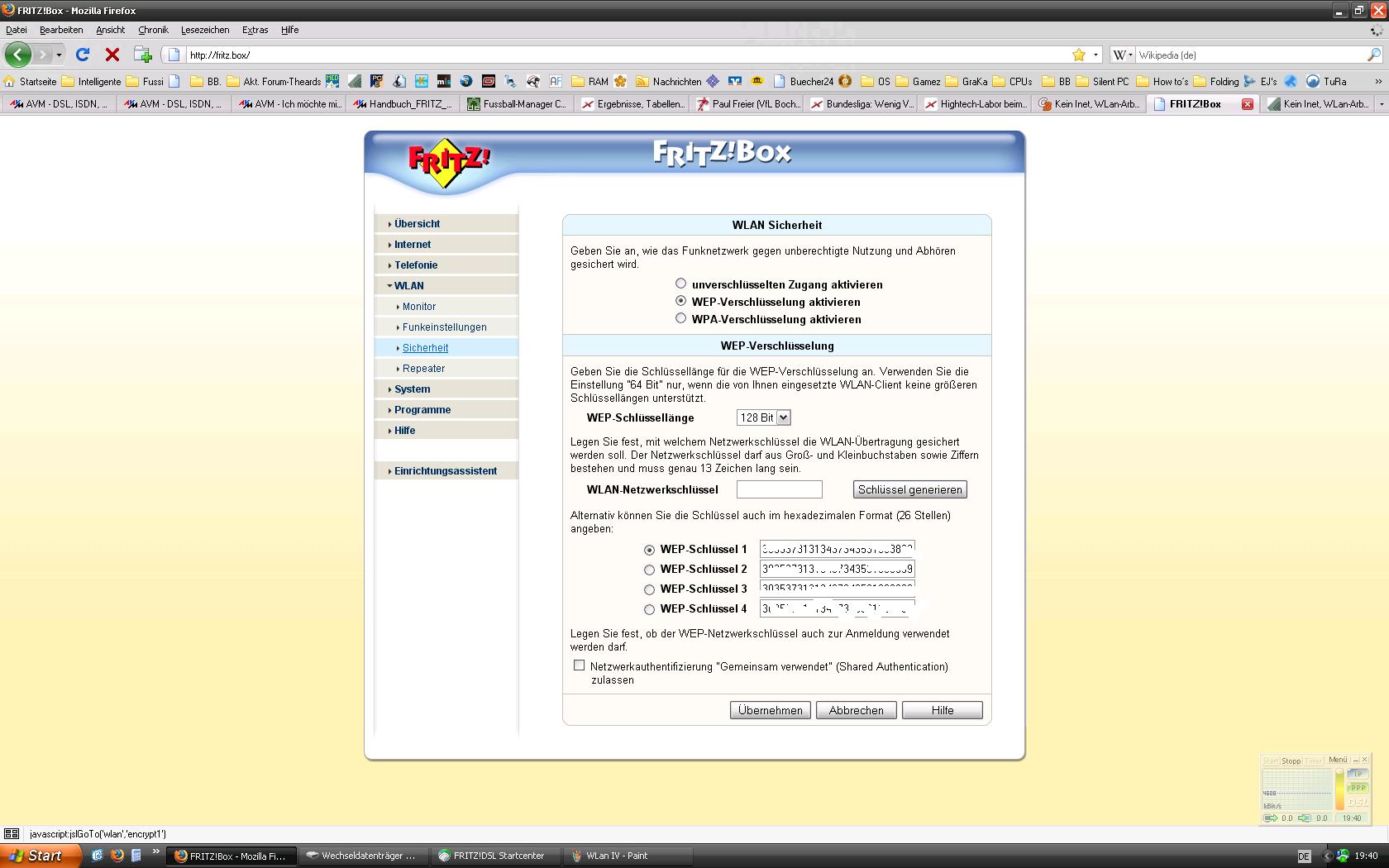The width and height of the screenshot is (1389, 868).
Task: Click the FRITZ! logo in the page header
Action: [x=448, y=162]
